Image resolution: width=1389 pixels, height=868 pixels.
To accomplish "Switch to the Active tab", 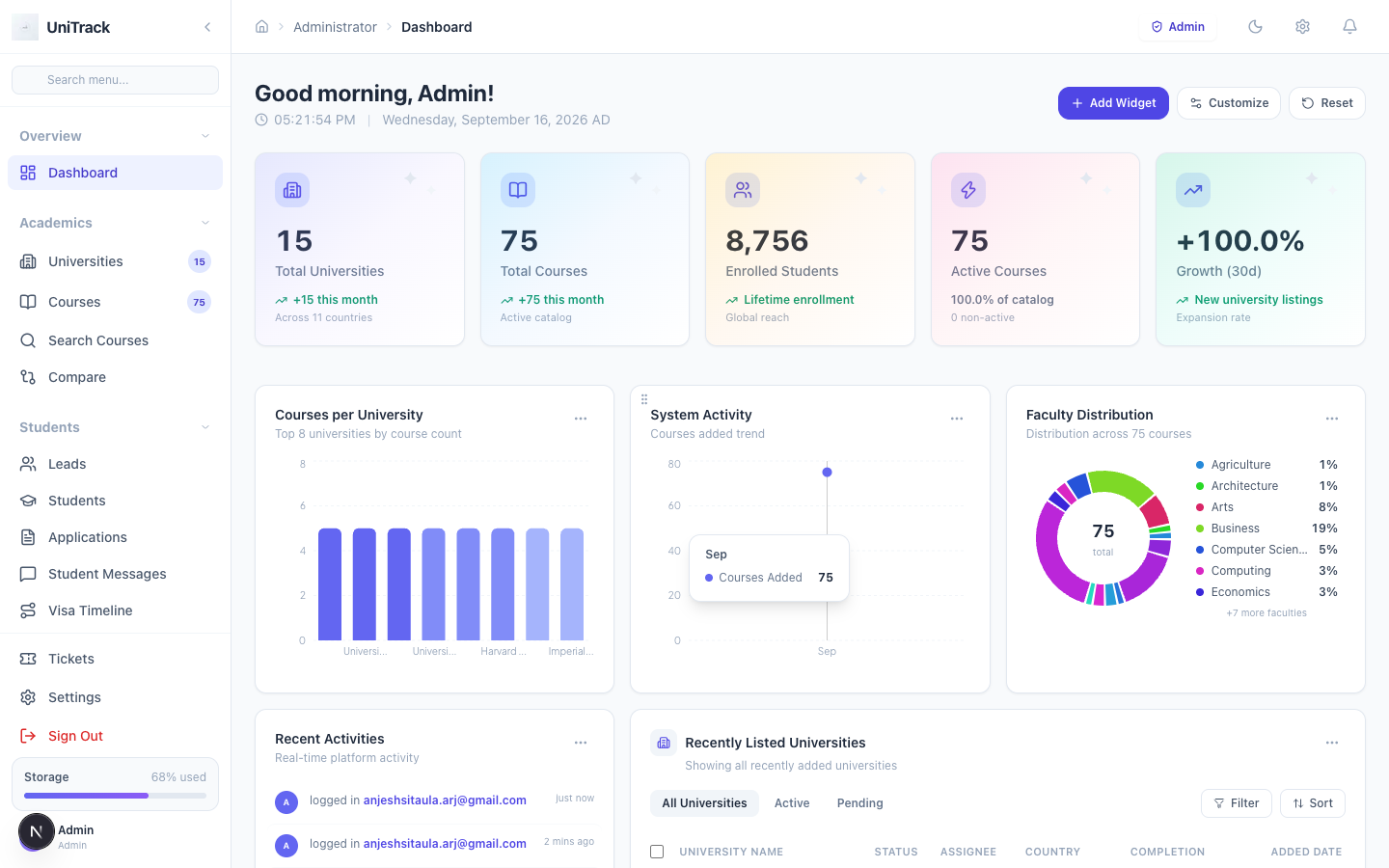I will pos(792,803).
